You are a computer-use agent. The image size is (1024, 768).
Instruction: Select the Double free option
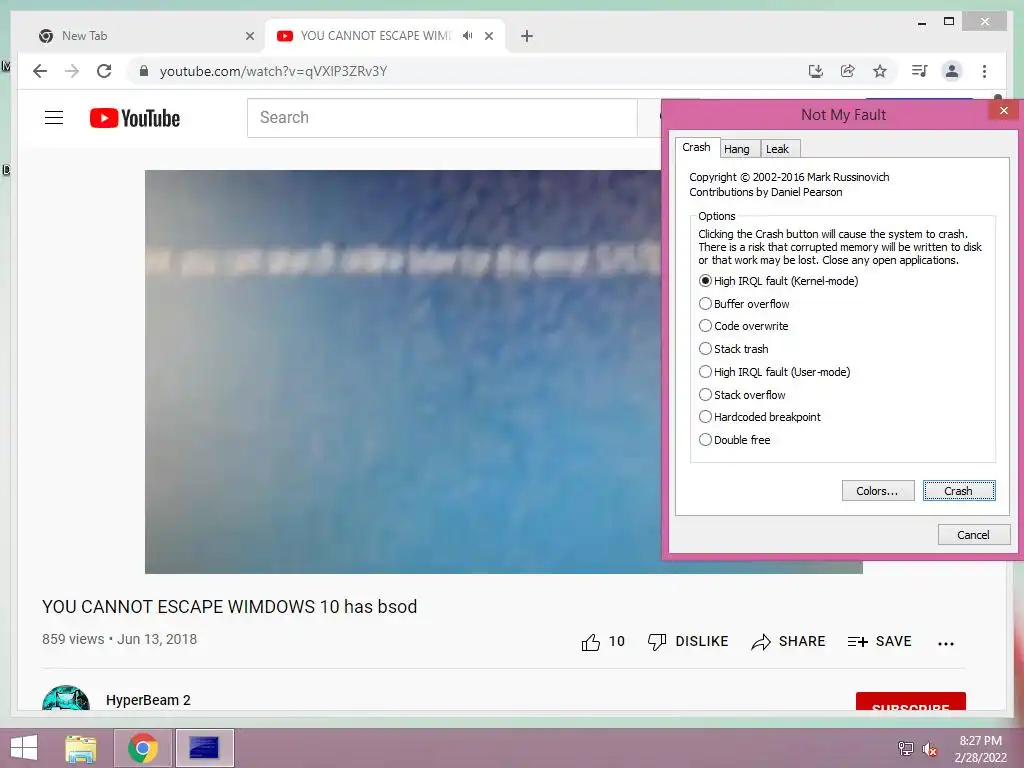735,440
